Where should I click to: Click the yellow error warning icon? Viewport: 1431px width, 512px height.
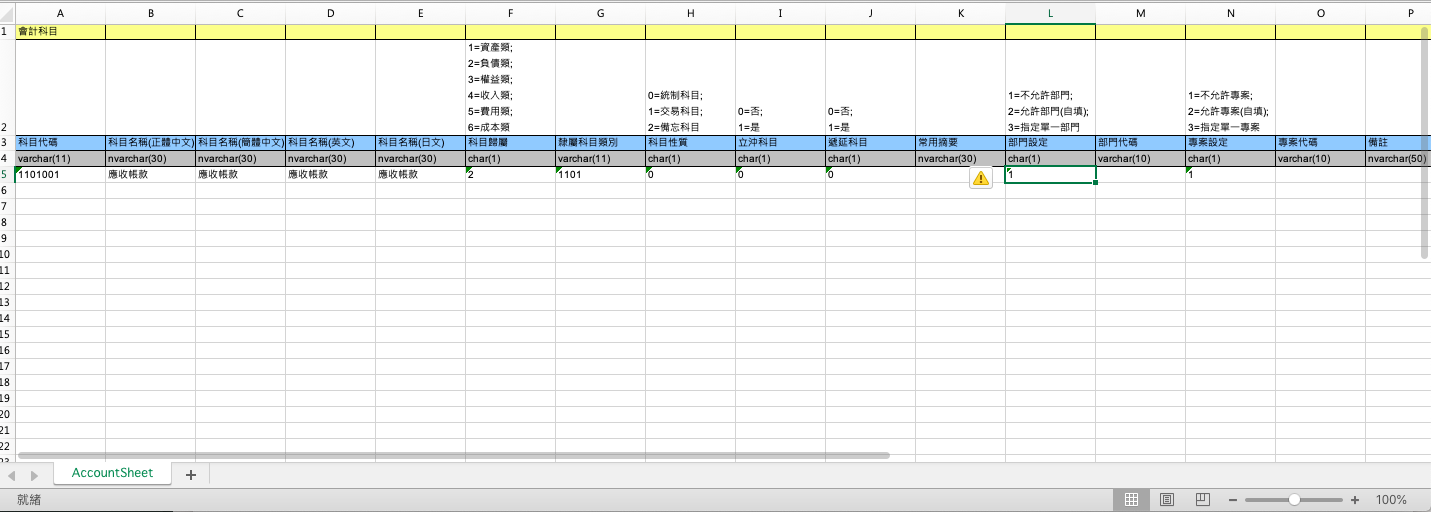tap(980, 178)
